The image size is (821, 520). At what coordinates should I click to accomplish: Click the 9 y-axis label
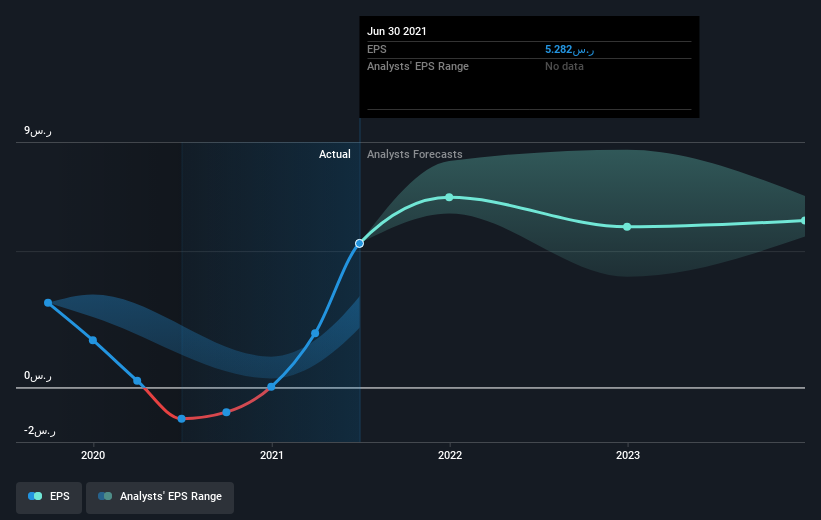point(38,130)
